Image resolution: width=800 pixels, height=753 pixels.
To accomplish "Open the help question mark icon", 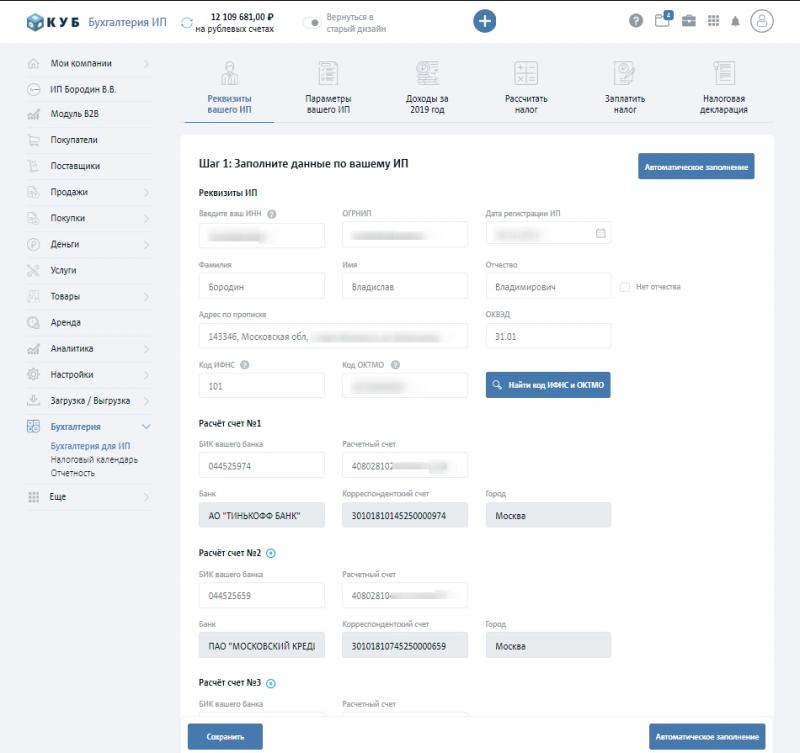I will [636, 21].
